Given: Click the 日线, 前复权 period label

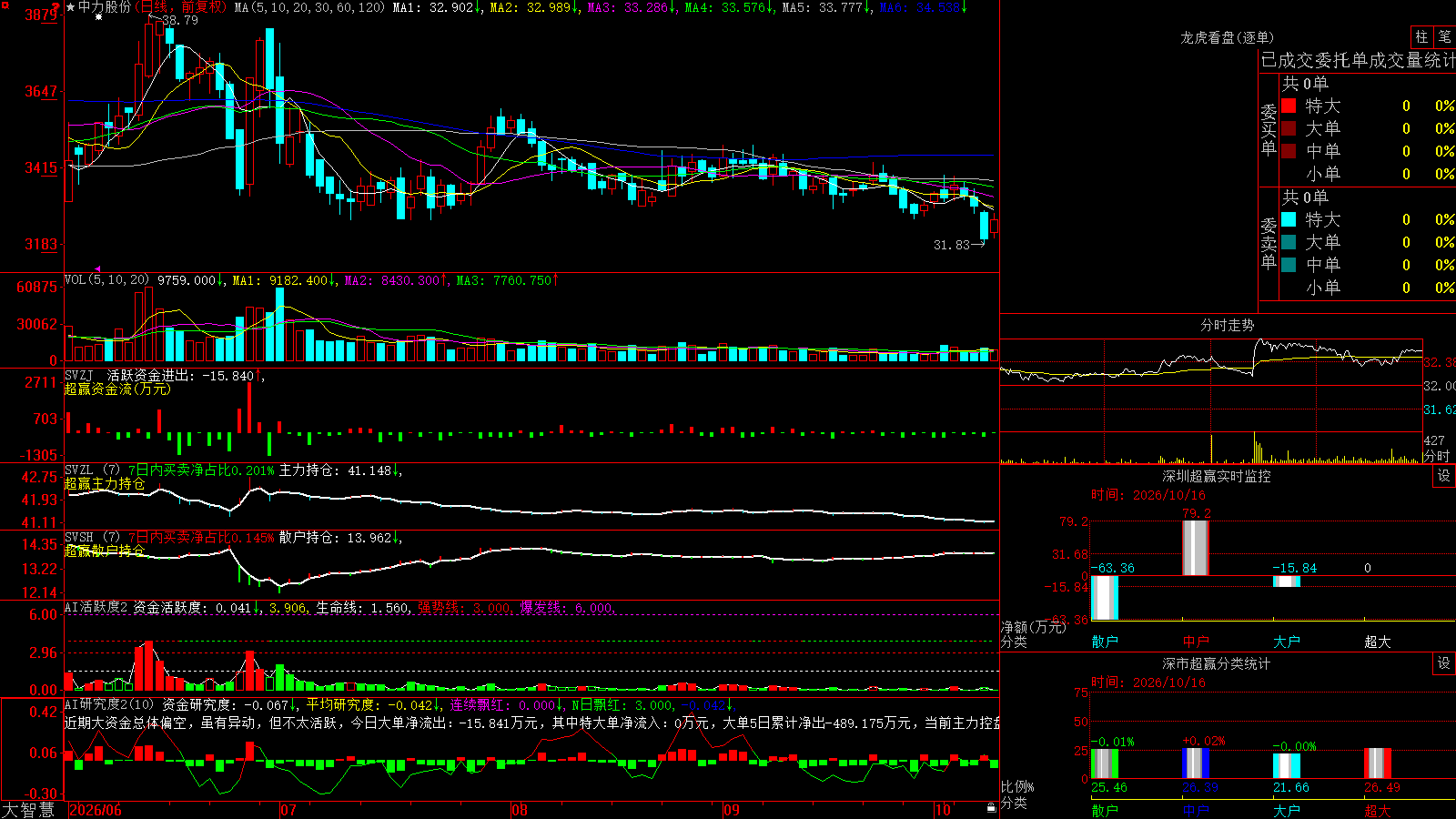Looking at the screenshot, I should point(180,7).
